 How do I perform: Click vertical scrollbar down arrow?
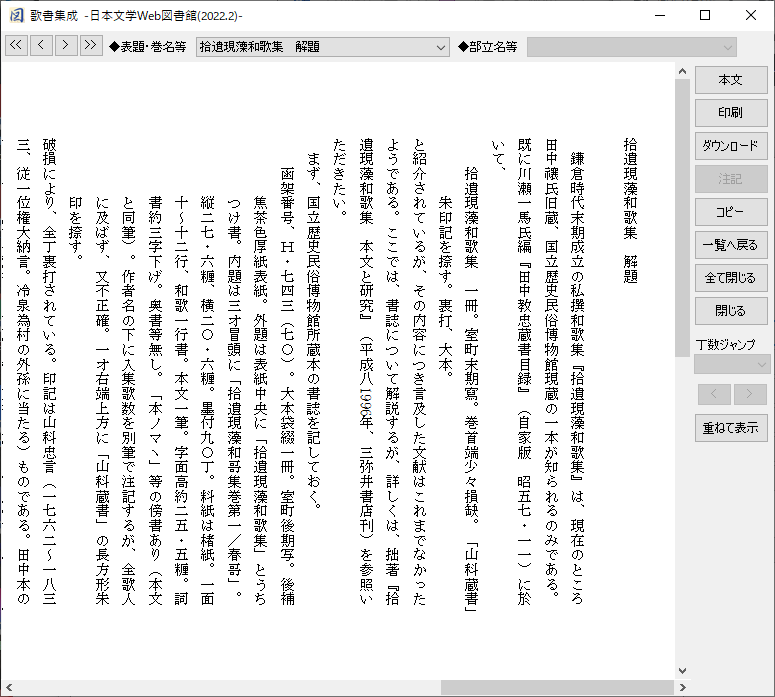[683, 671]
